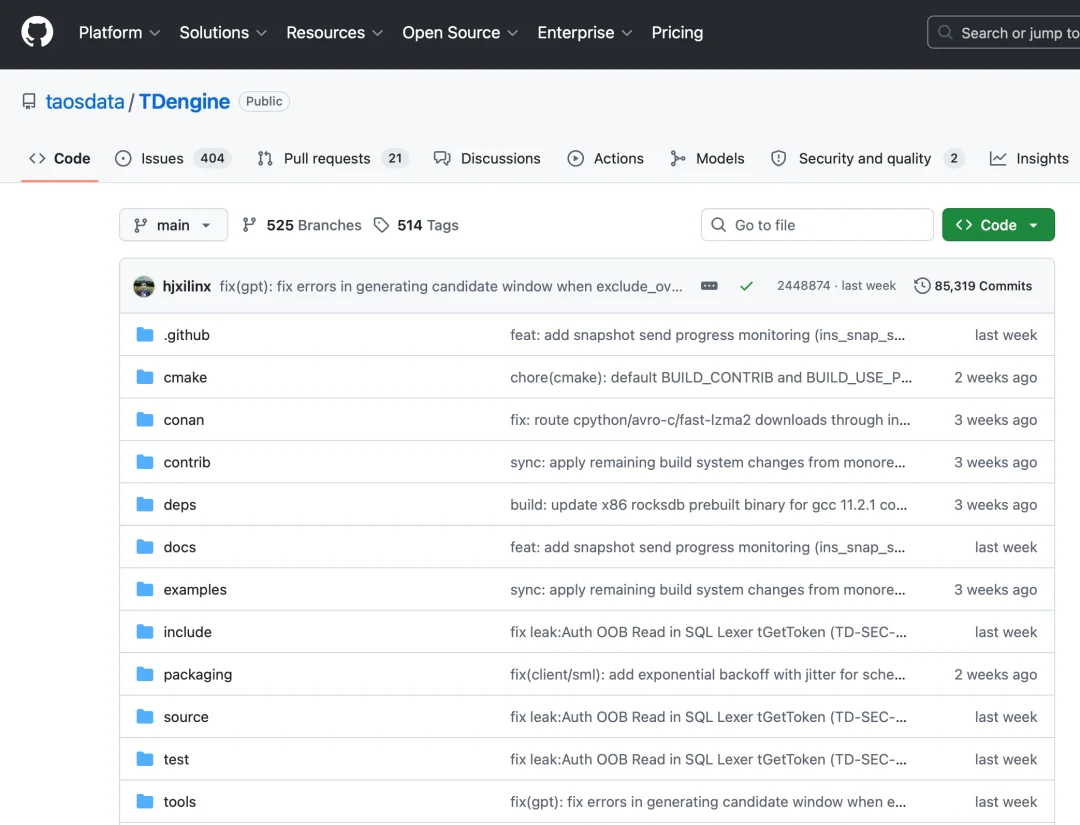
Task: View the 525 Branches list
Action: pyautogui.click(x=302, y=225)
